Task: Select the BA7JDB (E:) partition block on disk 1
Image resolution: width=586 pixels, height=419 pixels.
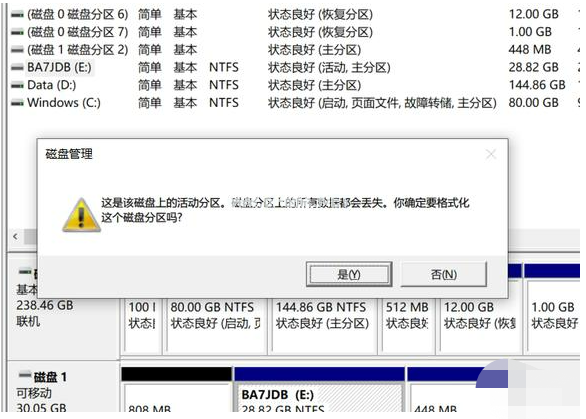Action: tap(319, 397)
